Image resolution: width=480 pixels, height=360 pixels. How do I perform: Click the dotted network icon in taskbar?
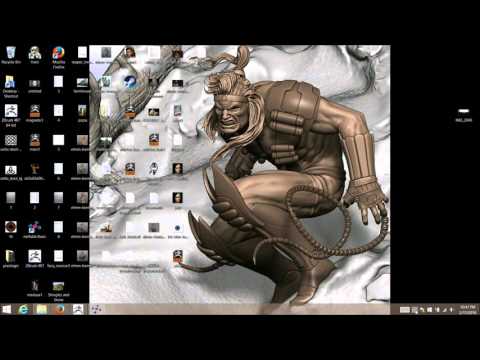point(96,309)
